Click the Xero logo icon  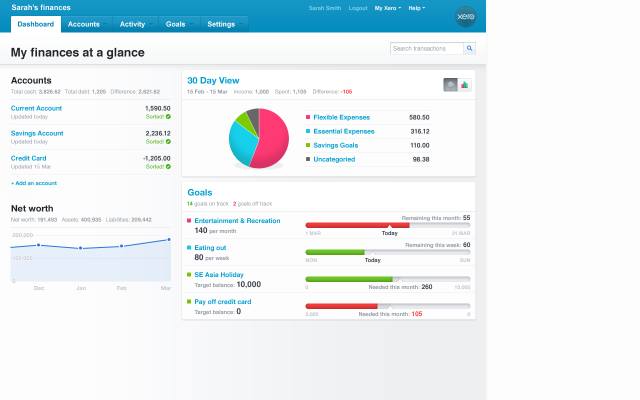[464, 17]
